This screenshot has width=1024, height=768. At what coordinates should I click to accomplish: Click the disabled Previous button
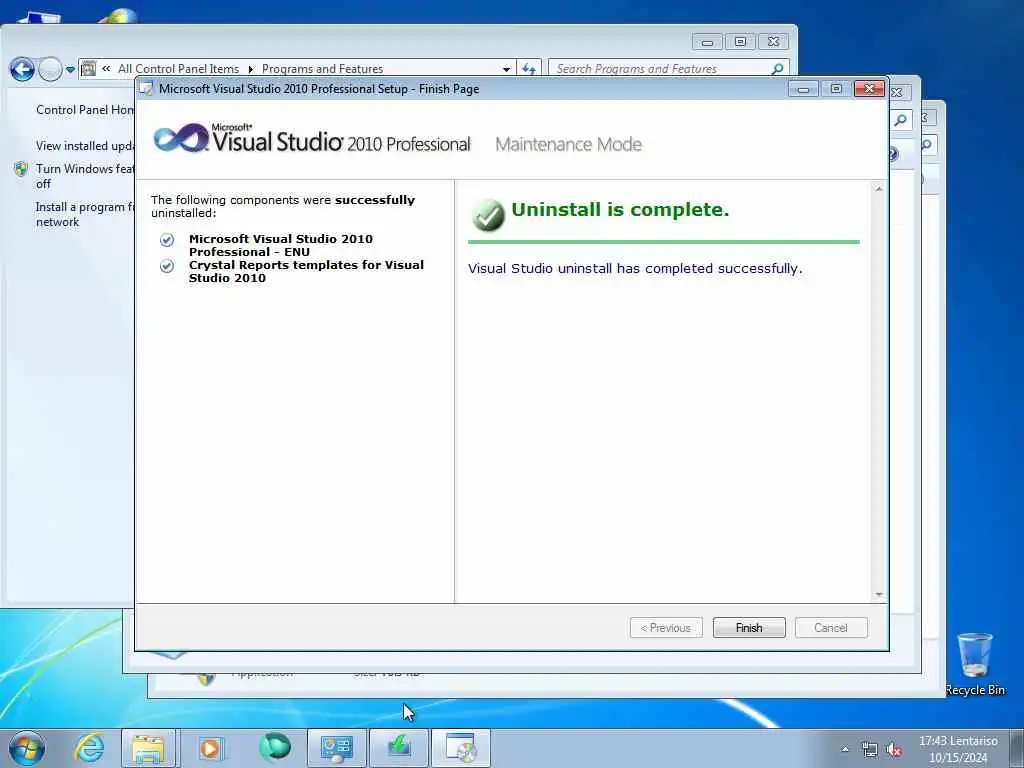click(666, 628)
